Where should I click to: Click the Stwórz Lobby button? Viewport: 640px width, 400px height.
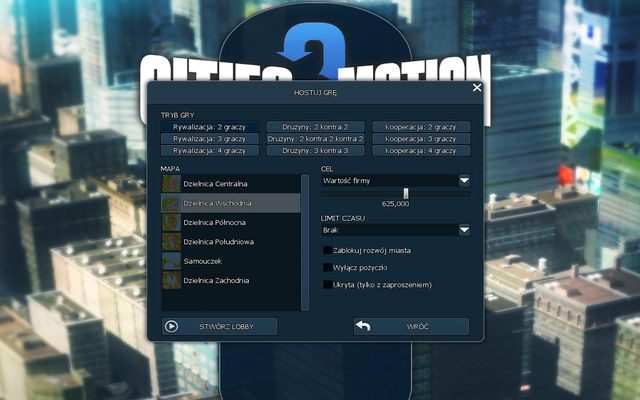220,327
